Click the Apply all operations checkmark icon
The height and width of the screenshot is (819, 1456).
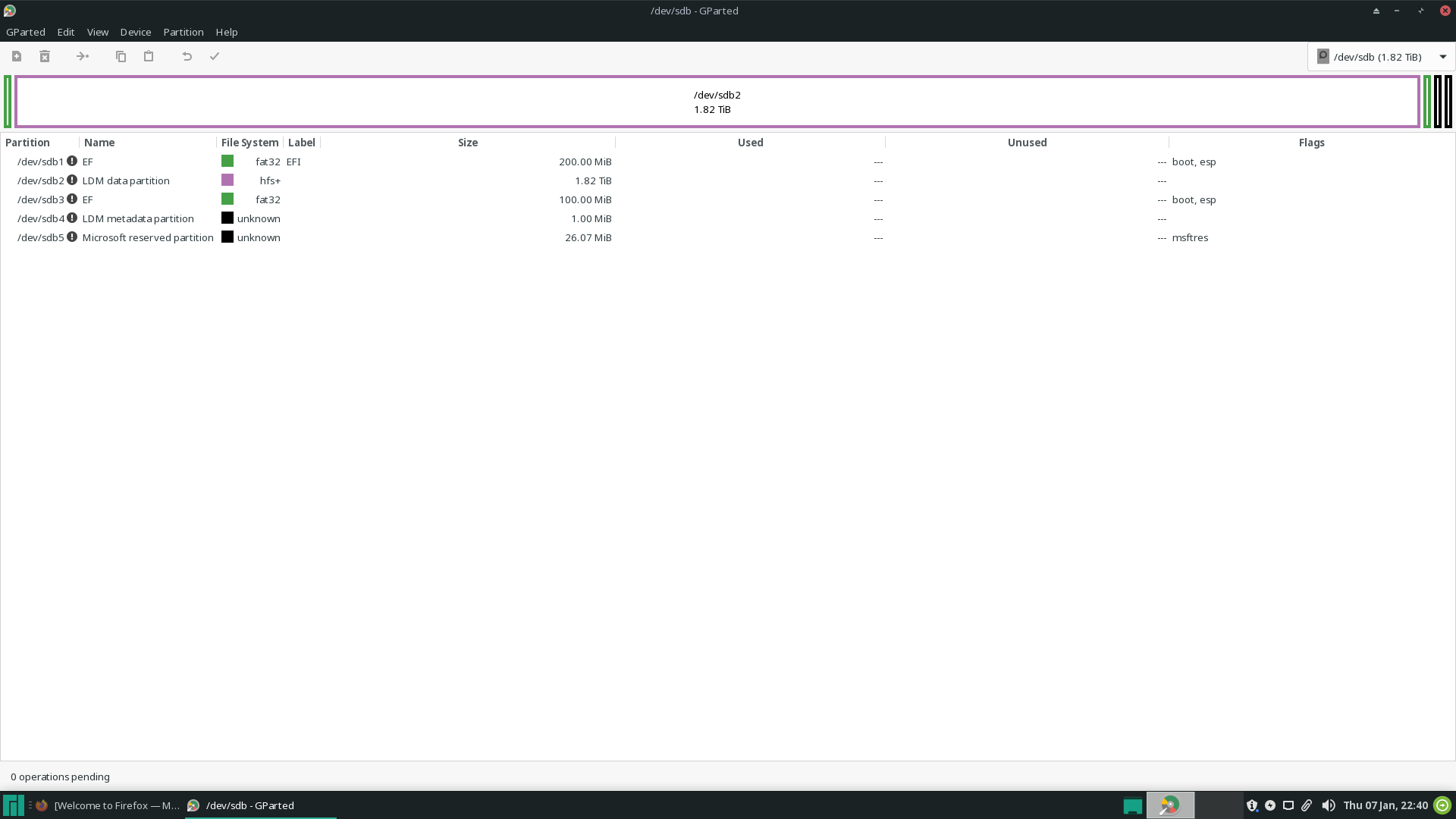215,56
